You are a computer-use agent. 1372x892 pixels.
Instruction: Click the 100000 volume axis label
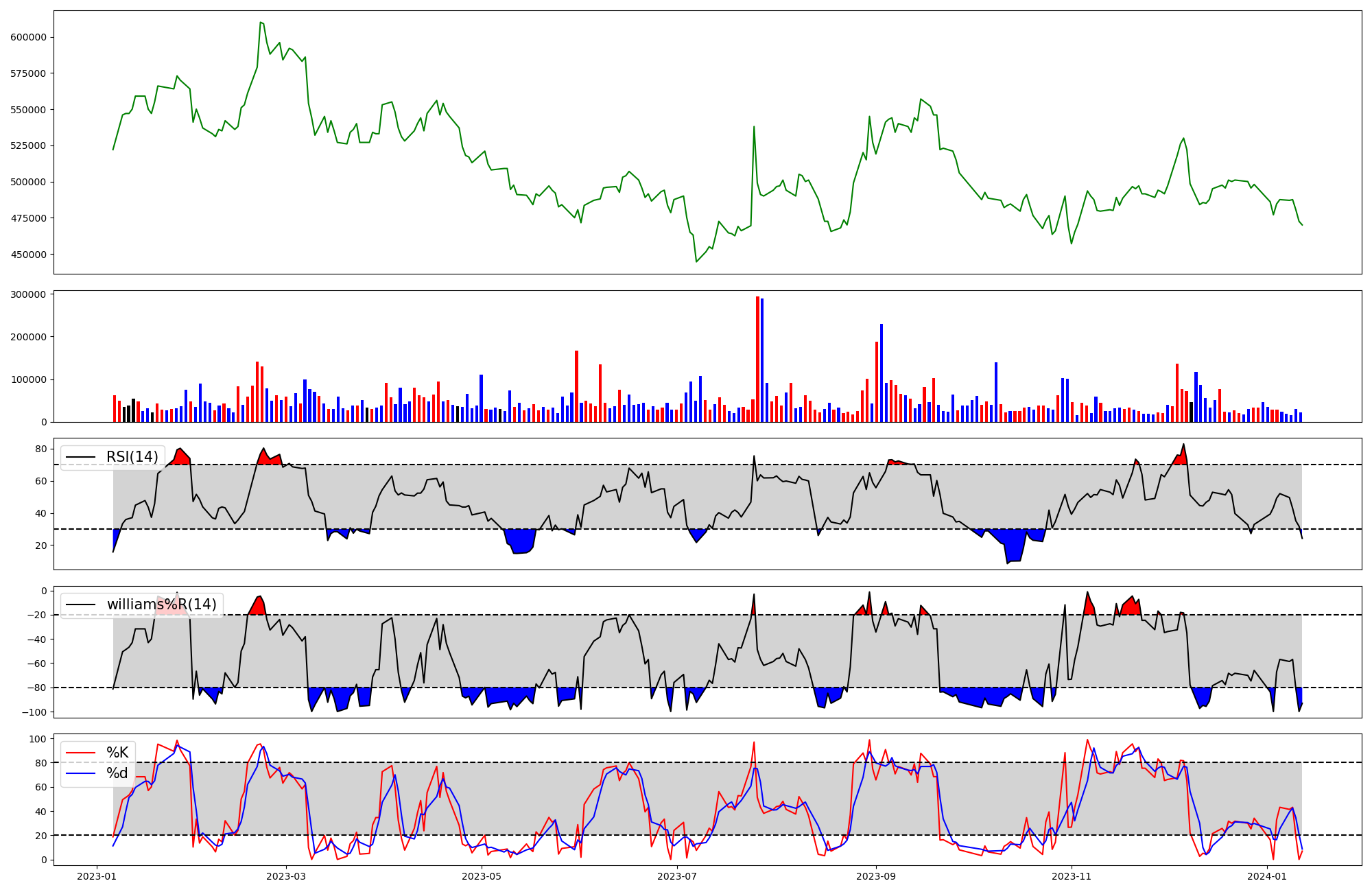click(x=28, y=379)
